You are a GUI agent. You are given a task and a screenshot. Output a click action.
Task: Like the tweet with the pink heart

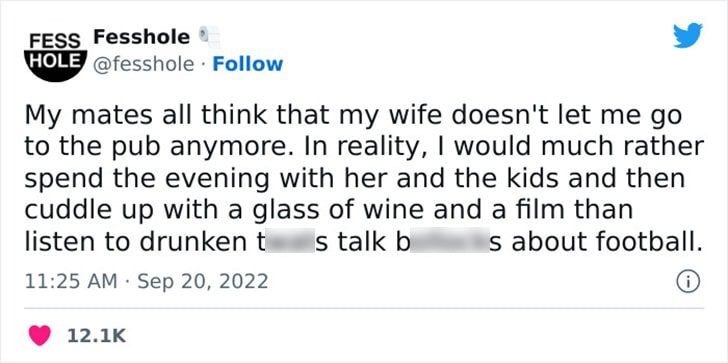click(40, 336)
